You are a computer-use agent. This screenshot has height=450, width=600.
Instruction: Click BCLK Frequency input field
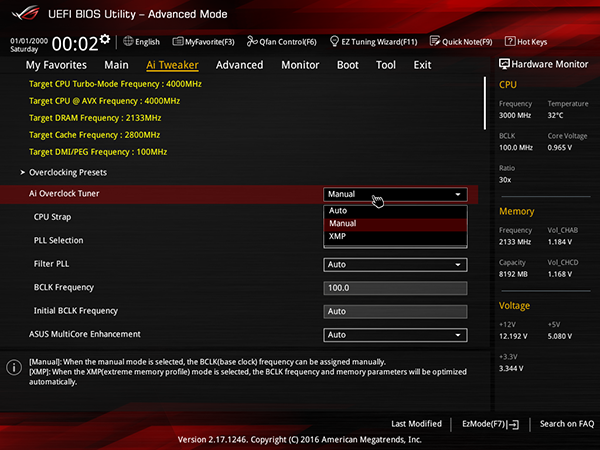(395, 288)
